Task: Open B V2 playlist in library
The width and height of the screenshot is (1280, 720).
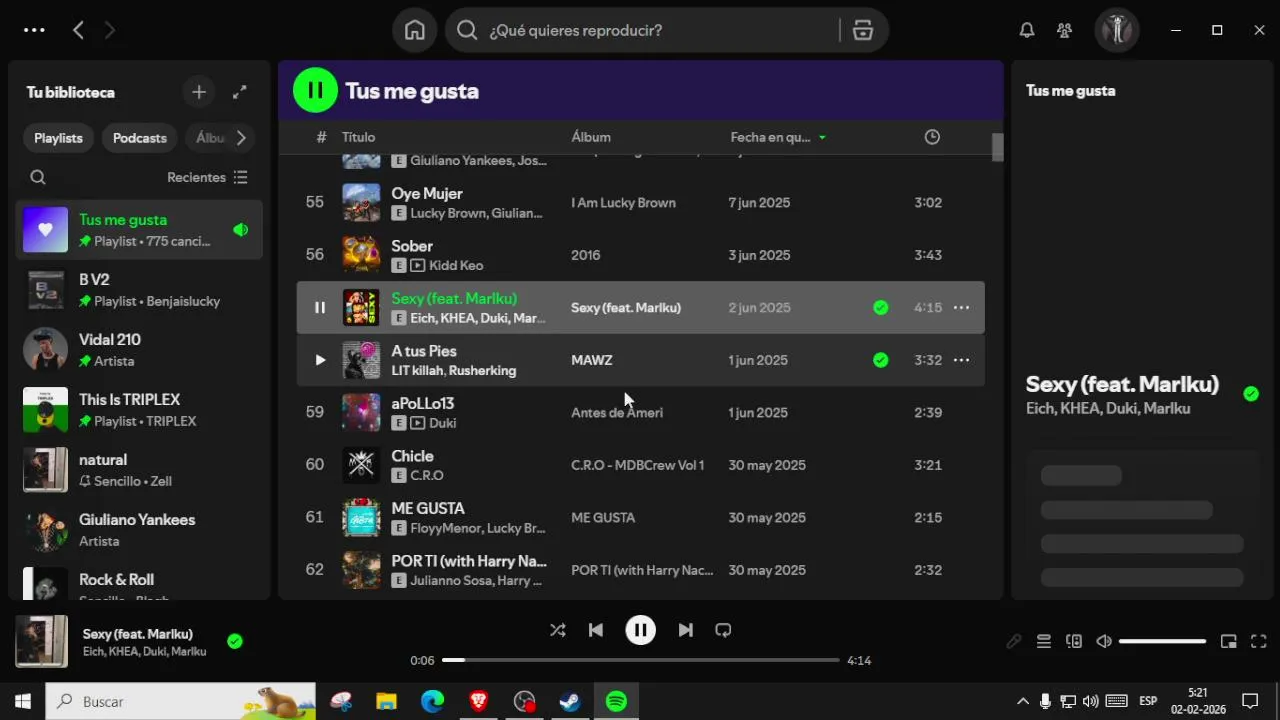Action: (139, 290)
